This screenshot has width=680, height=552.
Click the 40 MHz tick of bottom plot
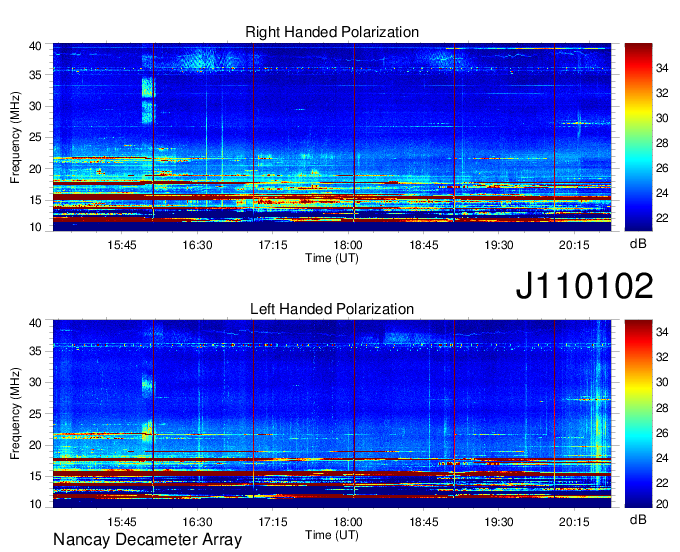coord(36,322)
